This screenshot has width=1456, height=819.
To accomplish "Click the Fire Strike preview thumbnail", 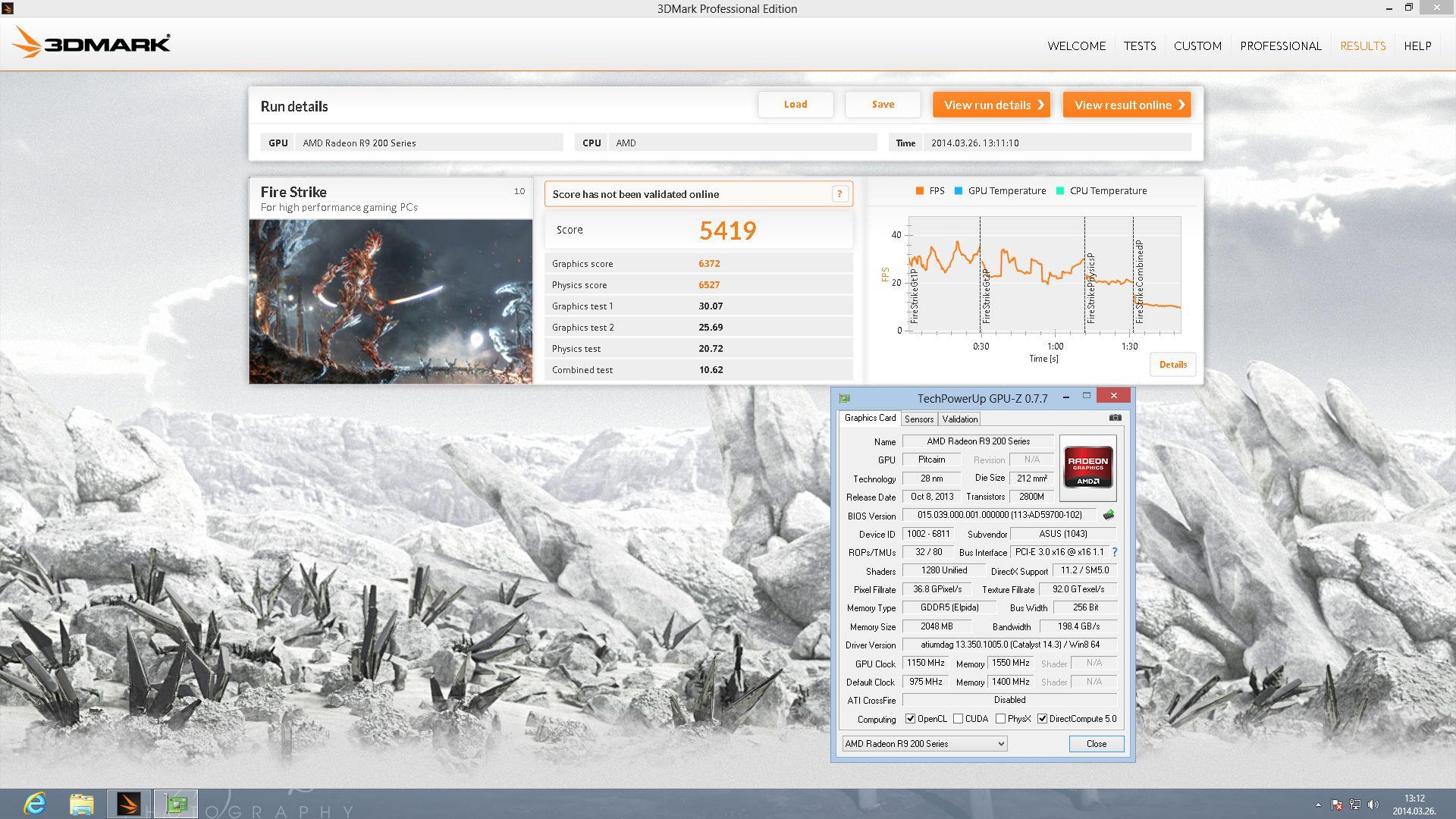I will pos(391,302).
